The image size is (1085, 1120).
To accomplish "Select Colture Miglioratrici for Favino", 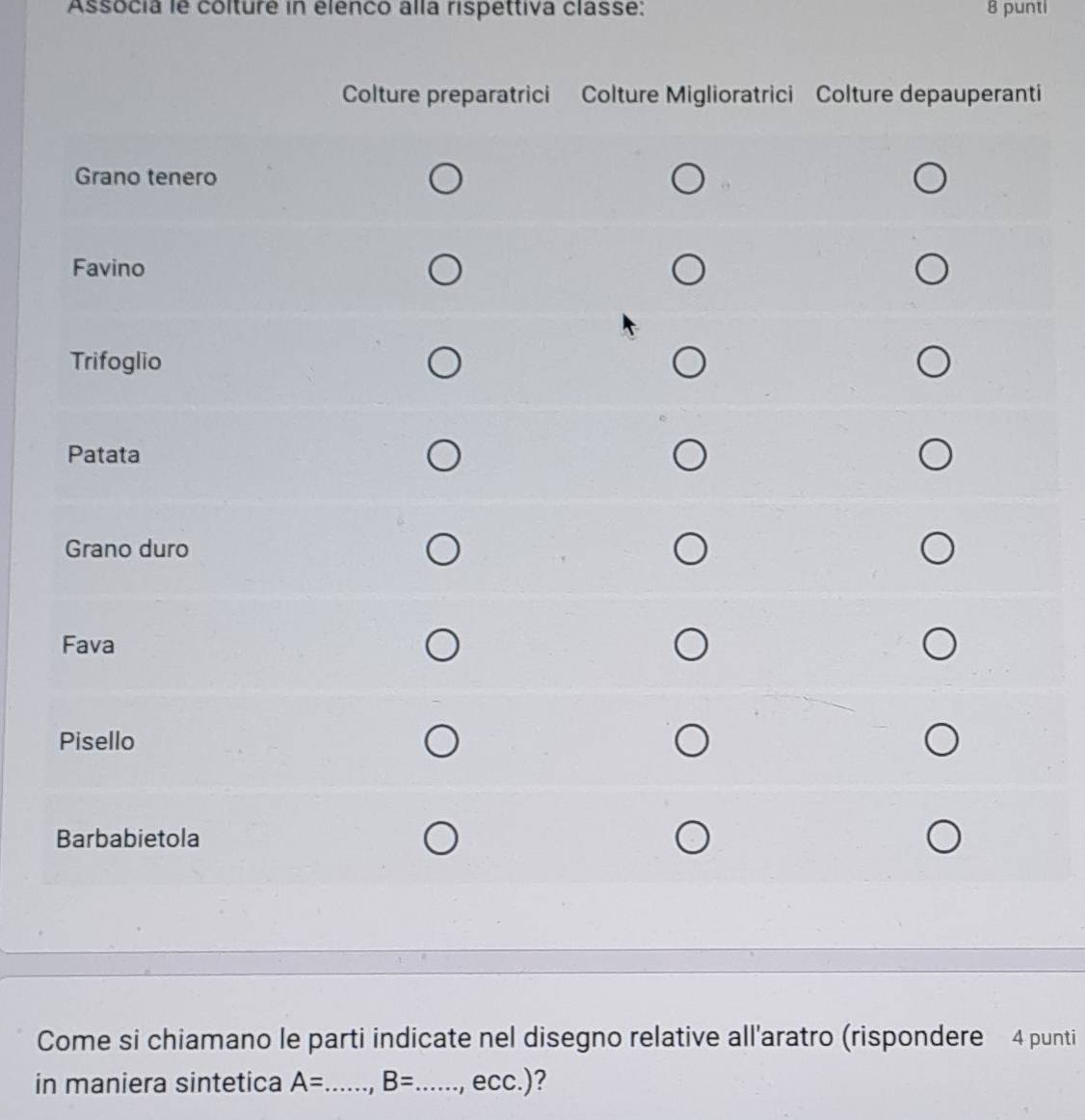I will point(687,271).
